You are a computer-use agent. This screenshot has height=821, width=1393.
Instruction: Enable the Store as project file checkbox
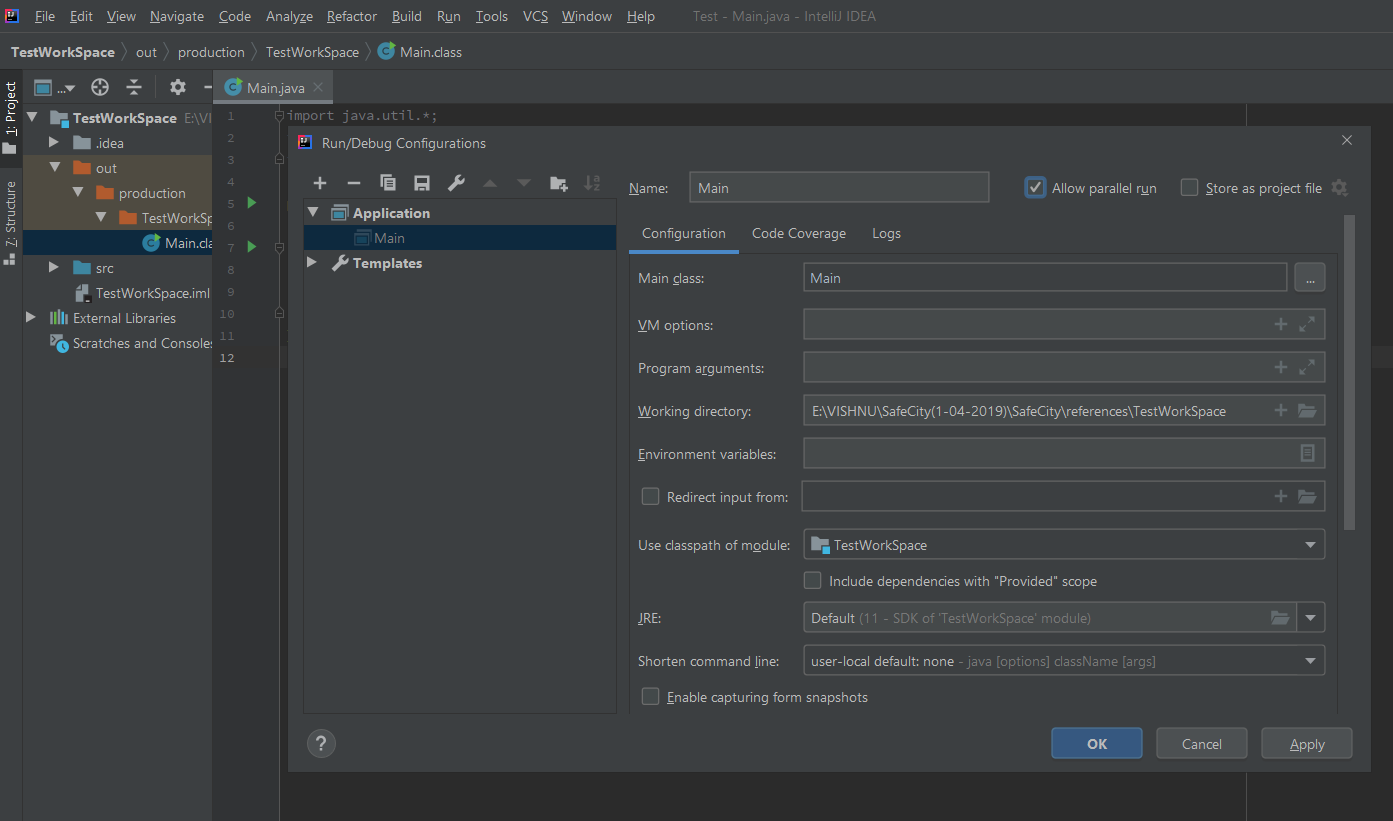[1189, 188]
